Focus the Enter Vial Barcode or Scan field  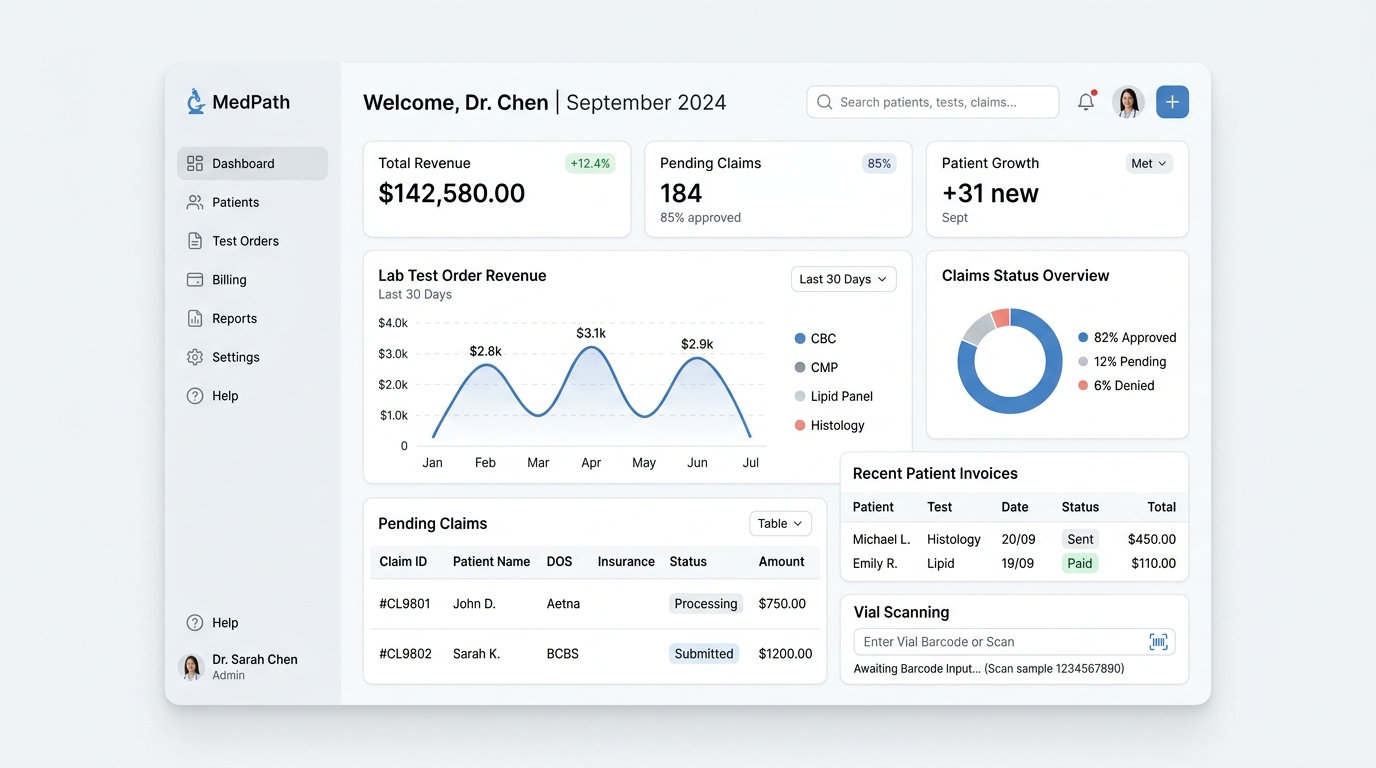tap(1014, 642)
